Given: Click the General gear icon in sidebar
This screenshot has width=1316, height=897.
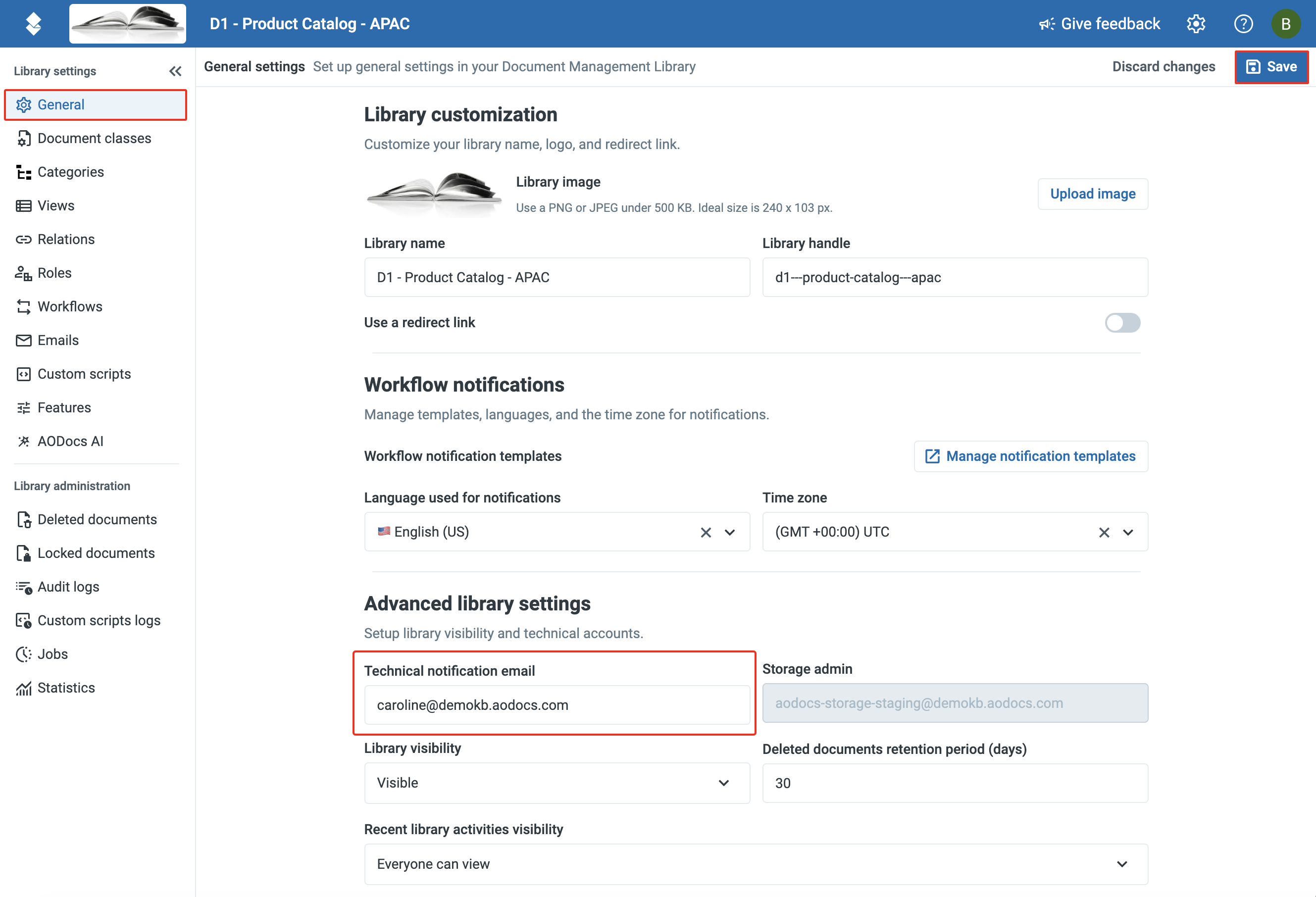Looking at the screenshot, I should [24, 105].
